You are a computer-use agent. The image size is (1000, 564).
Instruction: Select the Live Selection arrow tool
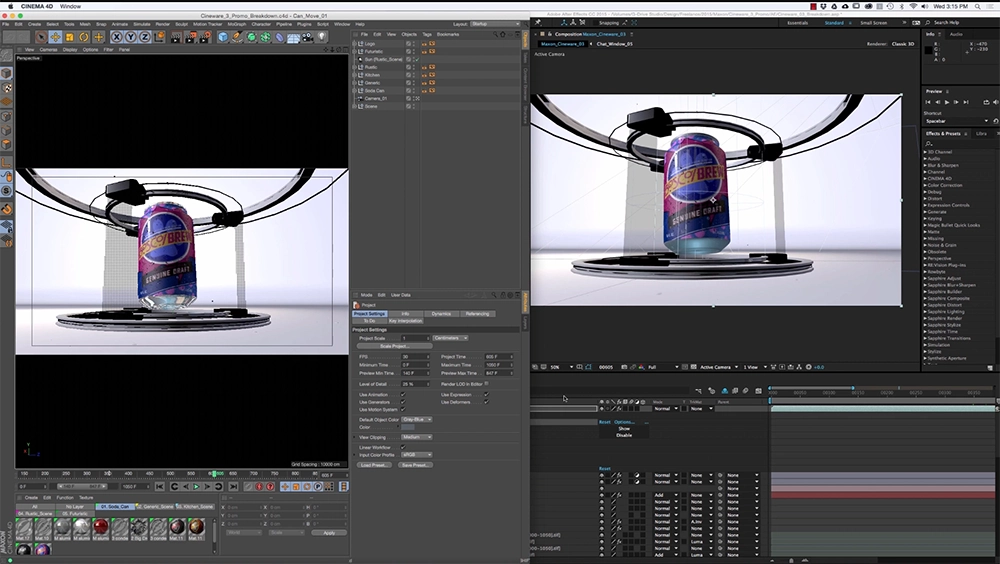pyautogui.click(x=41, y=37)
